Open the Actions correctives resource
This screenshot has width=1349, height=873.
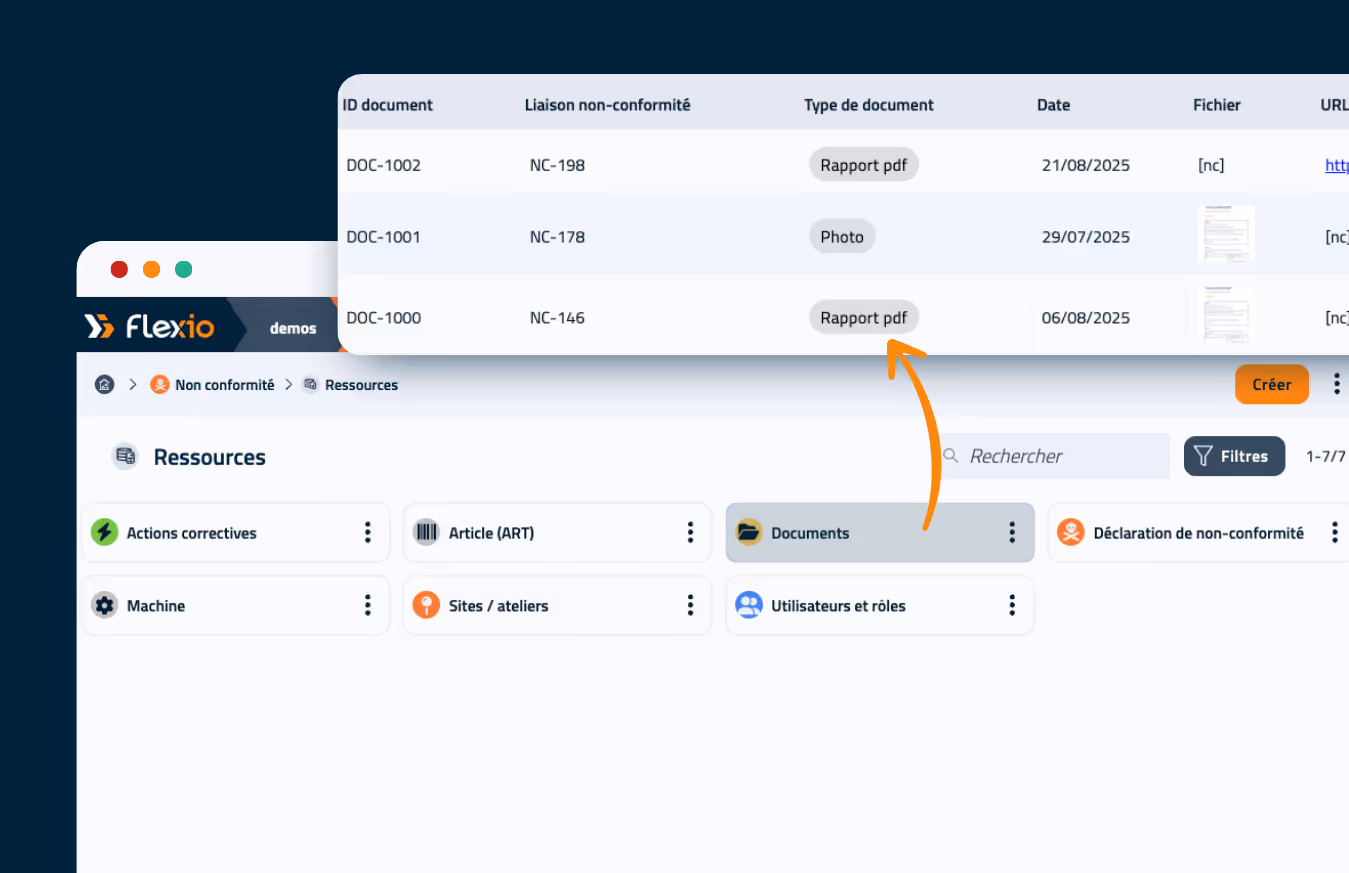pos(236,532)
